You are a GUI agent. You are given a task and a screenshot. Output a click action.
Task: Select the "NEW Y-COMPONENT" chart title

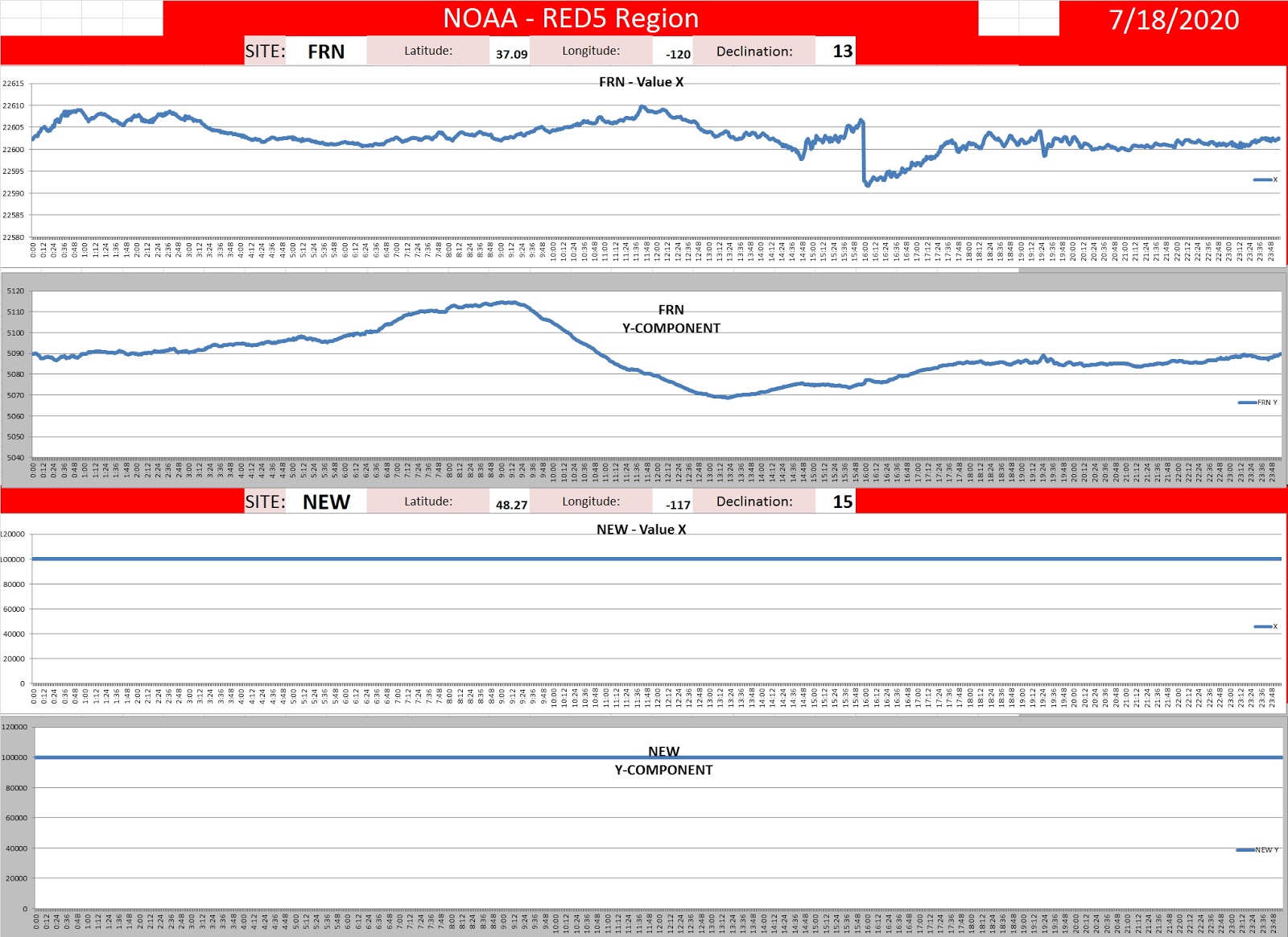[x=664, y=761]
